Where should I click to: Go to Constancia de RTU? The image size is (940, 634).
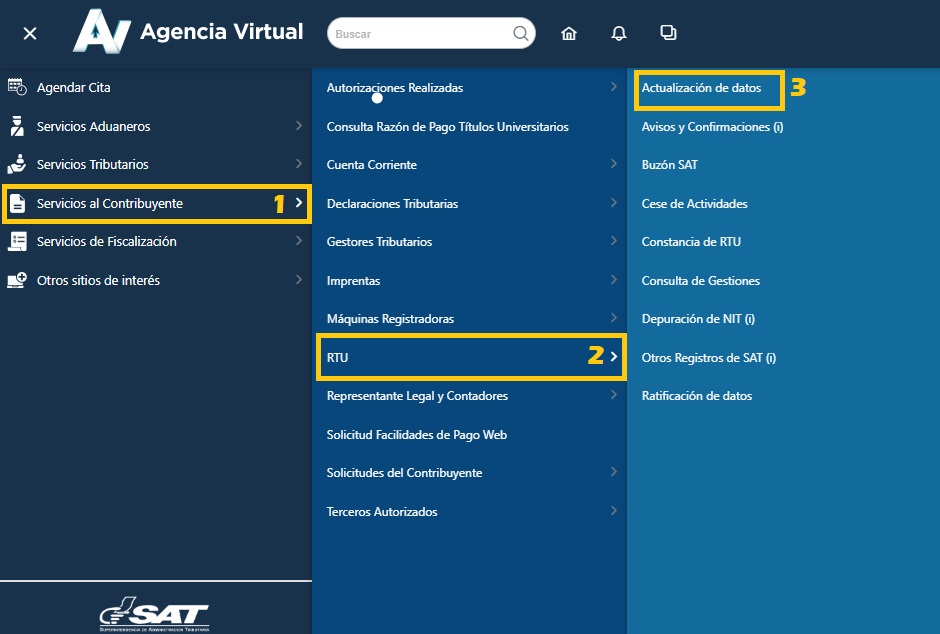691,242
